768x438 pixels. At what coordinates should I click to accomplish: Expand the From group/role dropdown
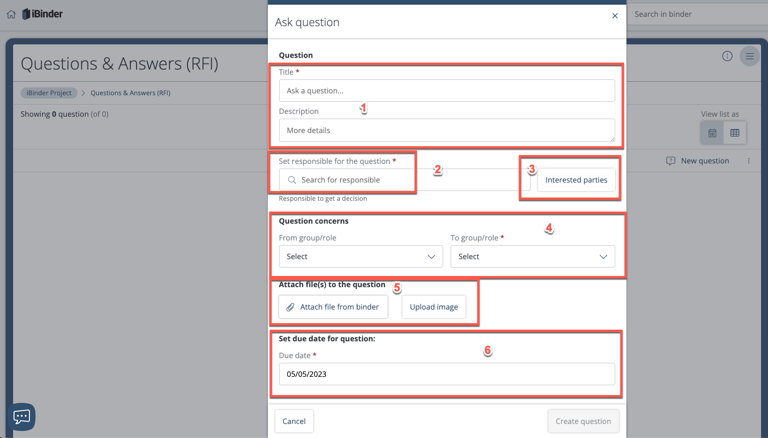point(361,257)
